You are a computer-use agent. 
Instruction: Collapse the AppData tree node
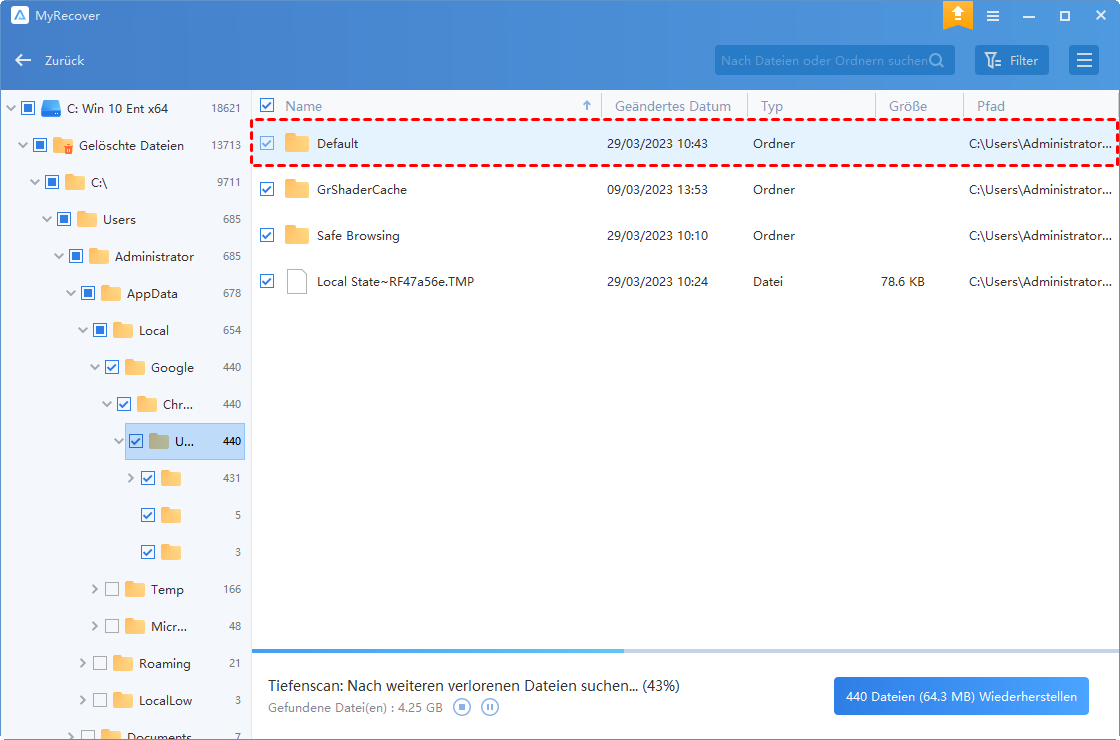pyautogui.click(x=71, y=294)
